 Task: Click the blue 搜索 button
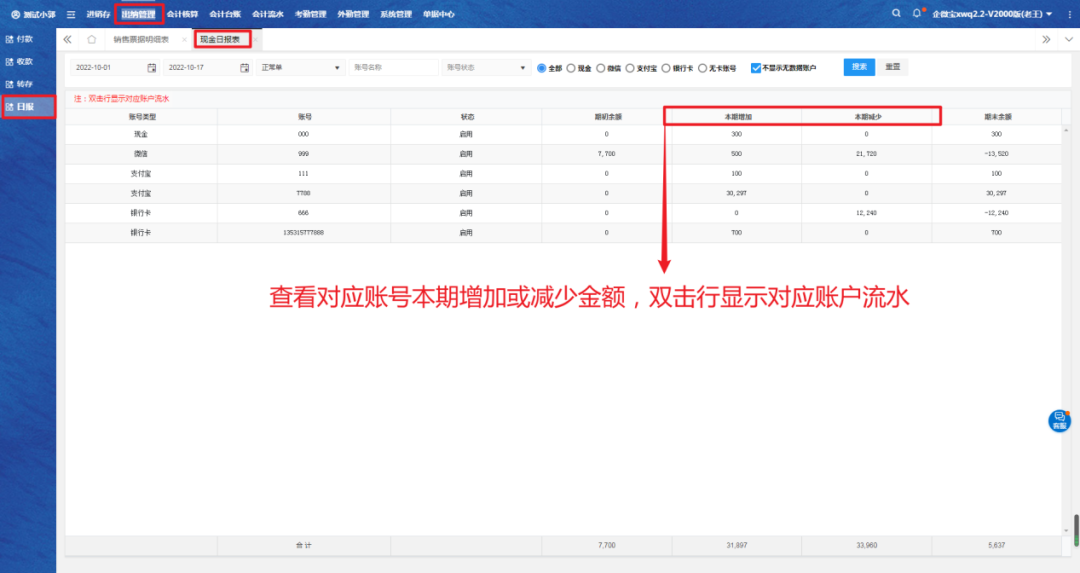pos(859,67)
